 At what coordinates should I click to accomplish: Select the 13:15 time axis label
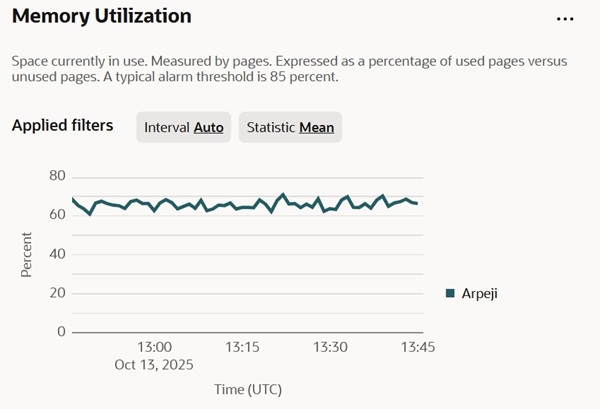point(242,347)
